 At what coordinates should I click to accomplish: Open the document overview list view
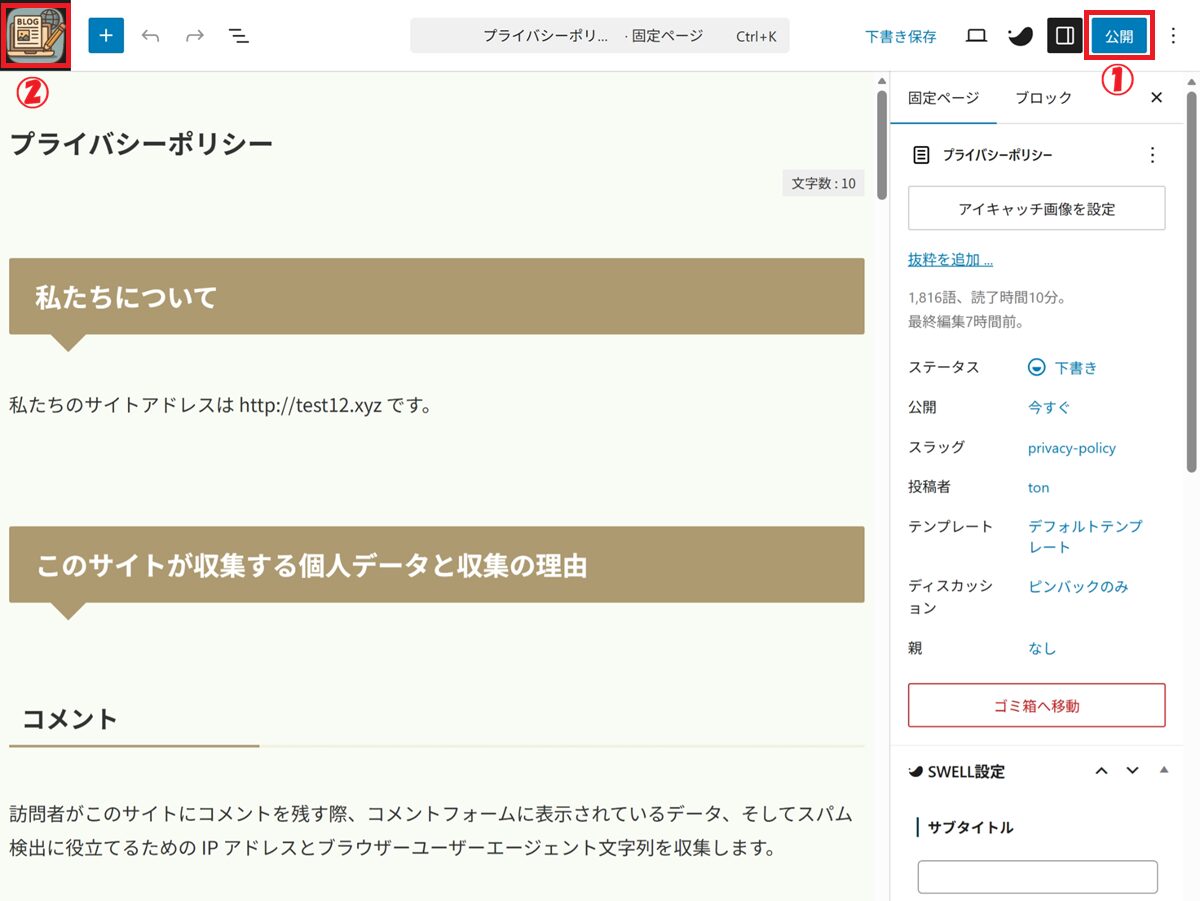click(238, 36)
